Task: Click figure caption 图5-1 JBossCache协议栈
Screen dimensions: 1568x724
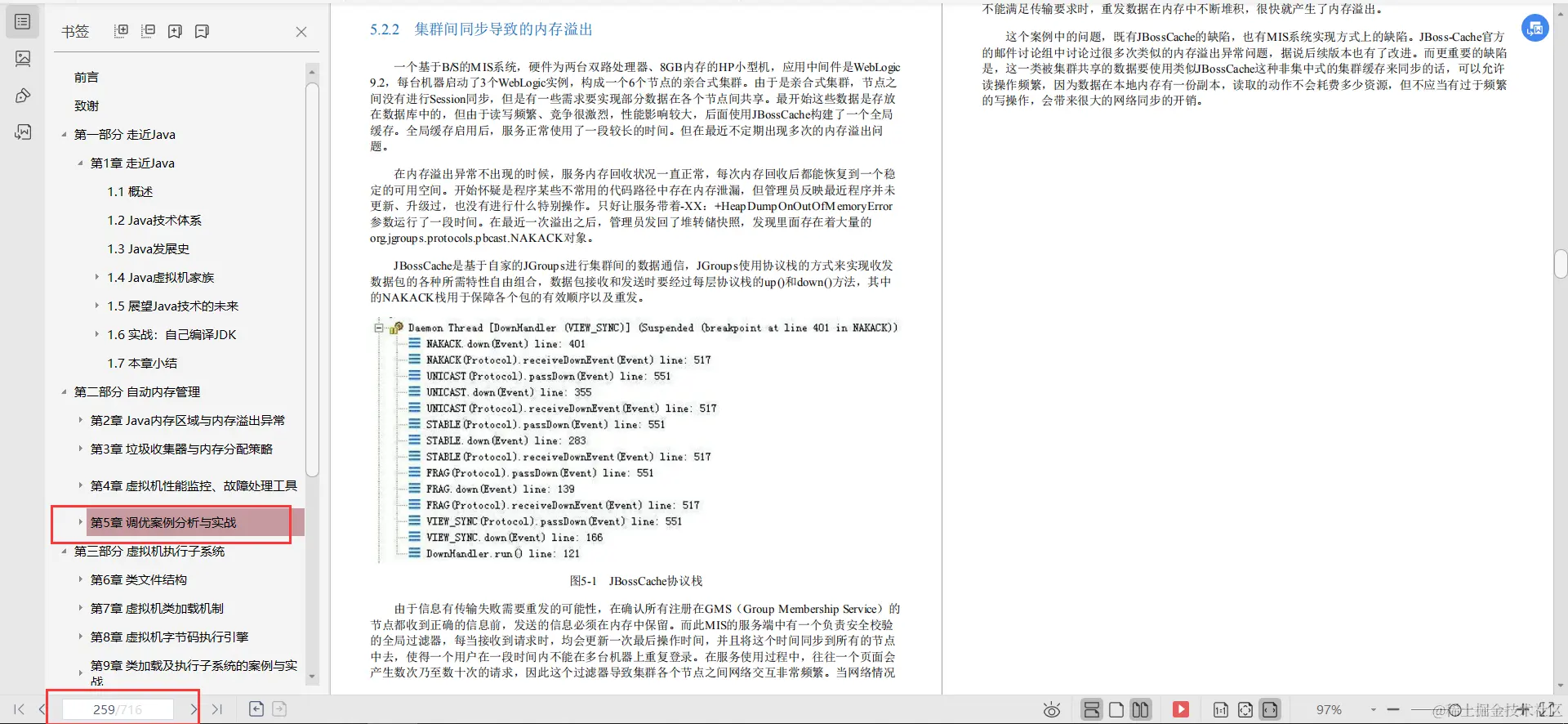Action: pyautogui.click(x=636, y=581)
